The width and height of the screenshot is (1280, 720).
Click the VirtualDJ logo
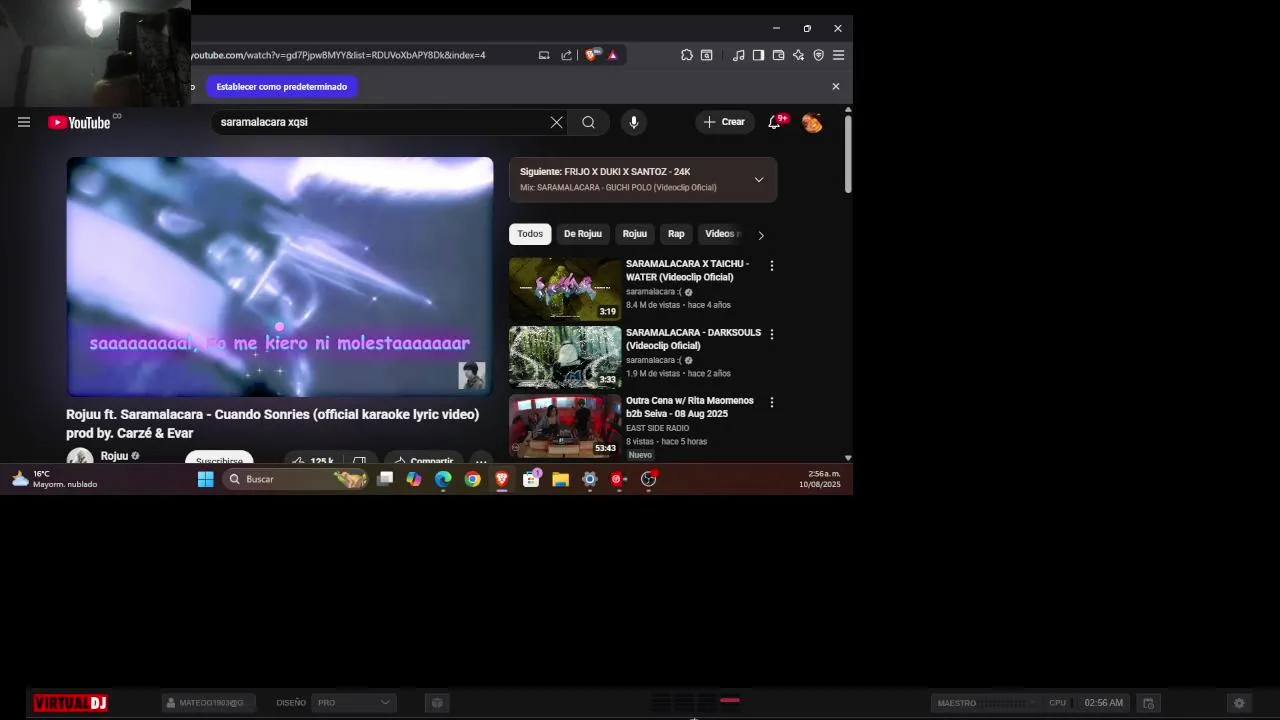[x=70, y=703]
